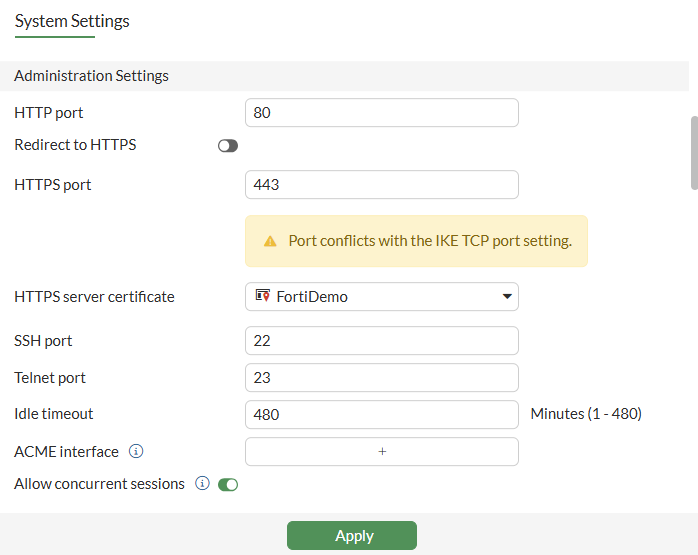Screen dimensions: 698x555
Task: Click the Apply button
Action: pyautogui.click(x=352, y=536)
